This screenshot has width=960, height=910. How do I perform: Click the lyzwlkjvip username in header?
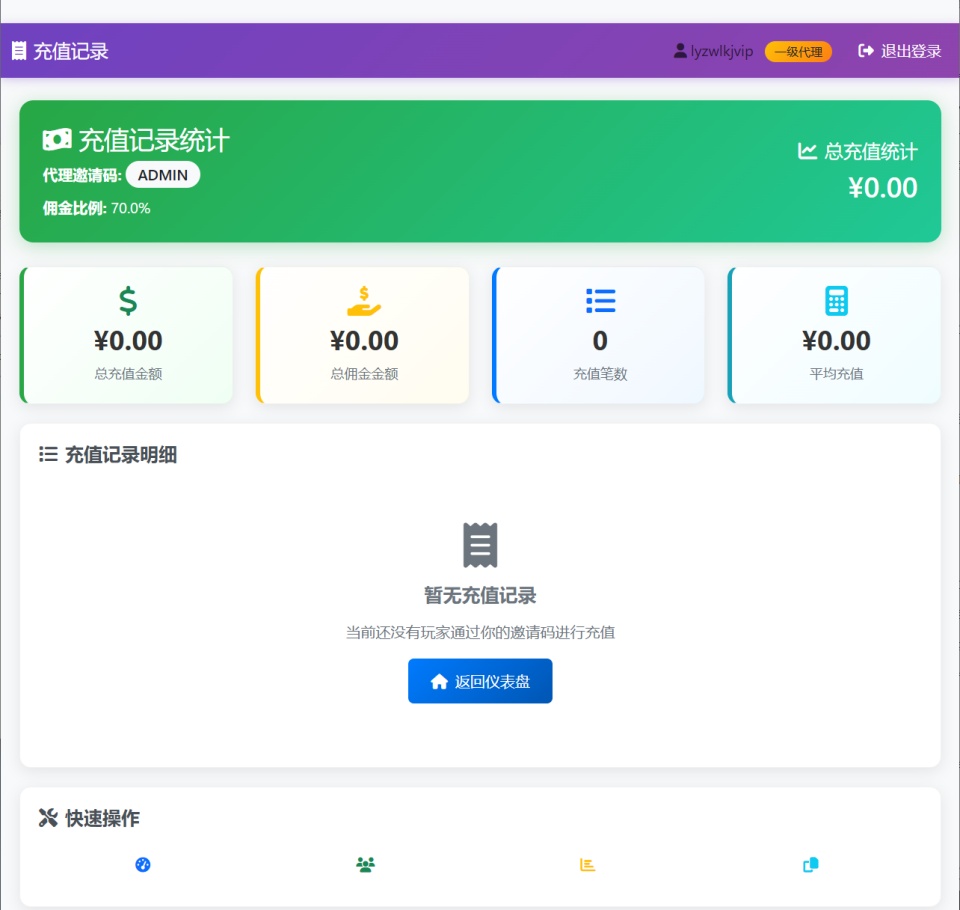click(714, 51)
